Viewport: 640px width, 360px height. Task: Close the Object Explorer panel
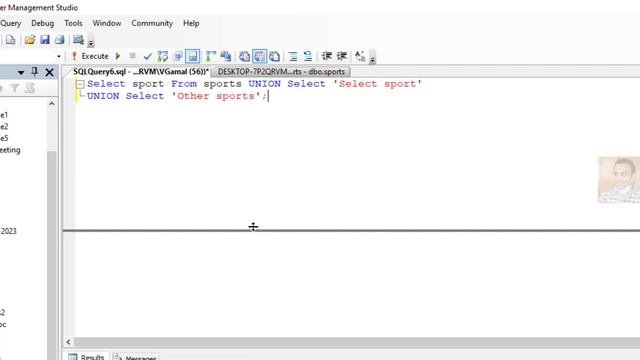[x=49, y=73]
